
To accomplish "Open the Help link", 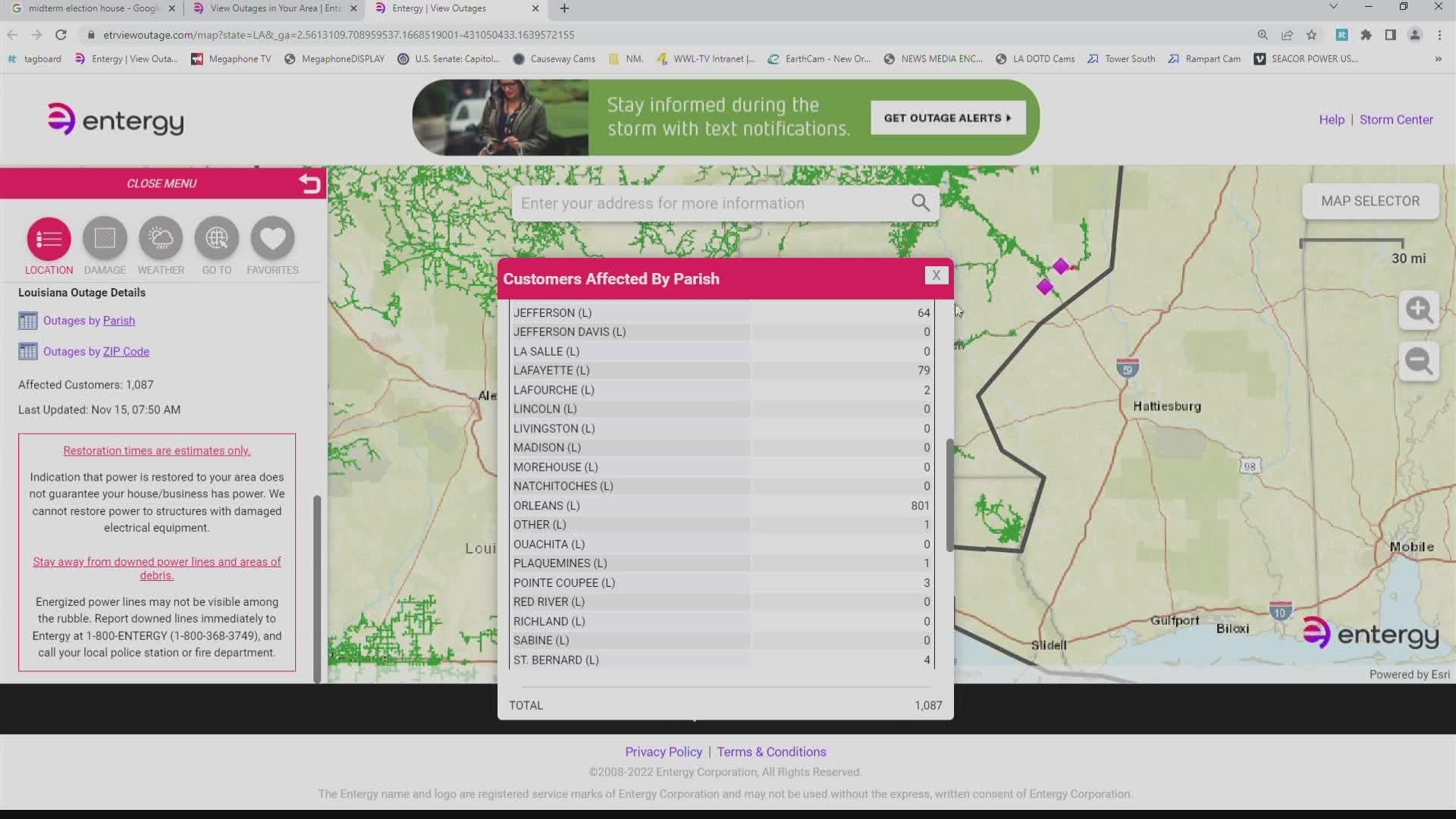I will 1331,120.
